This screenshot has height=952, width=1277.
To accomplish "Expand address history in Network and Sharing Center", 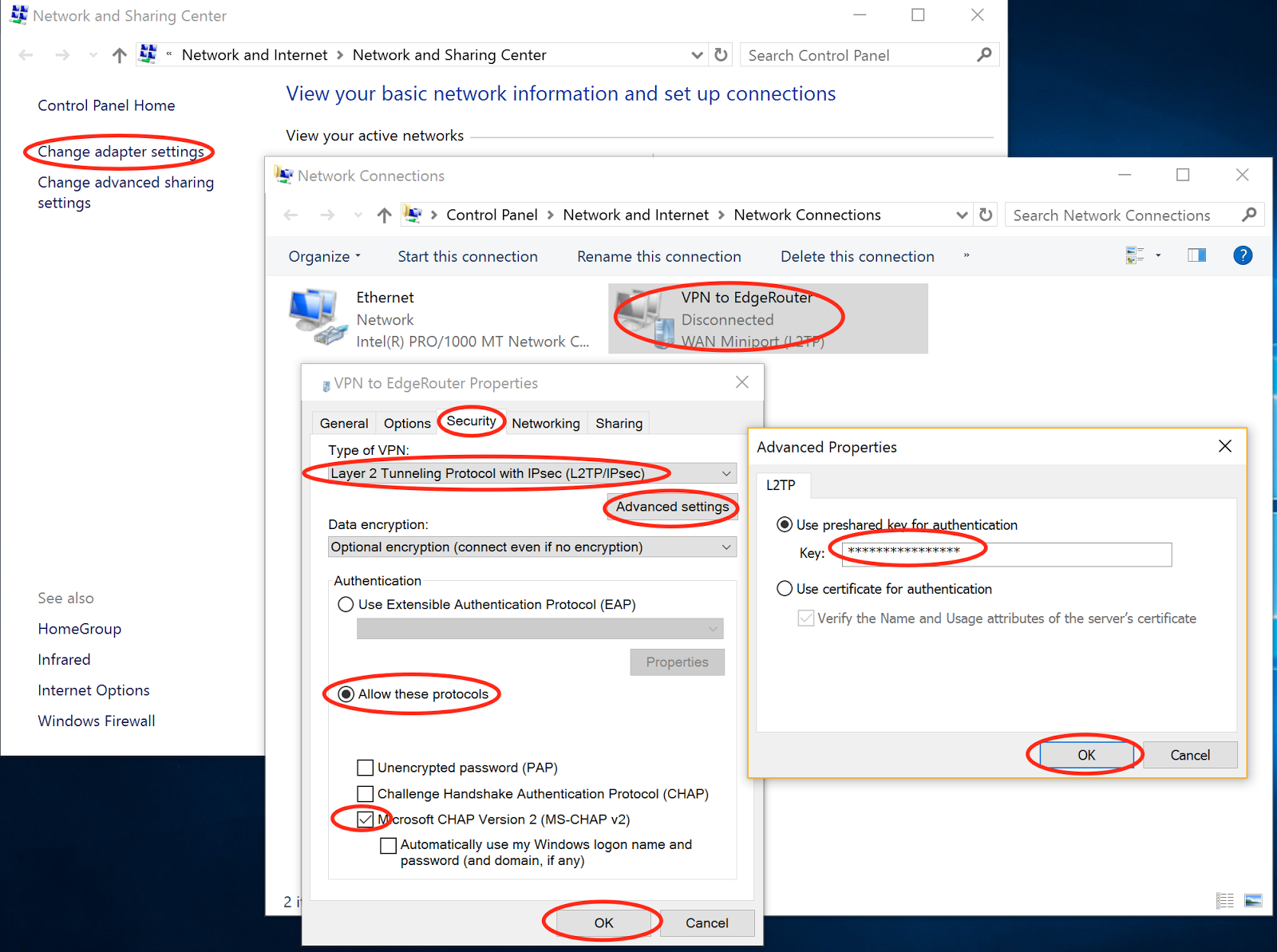I will [697, 55].
